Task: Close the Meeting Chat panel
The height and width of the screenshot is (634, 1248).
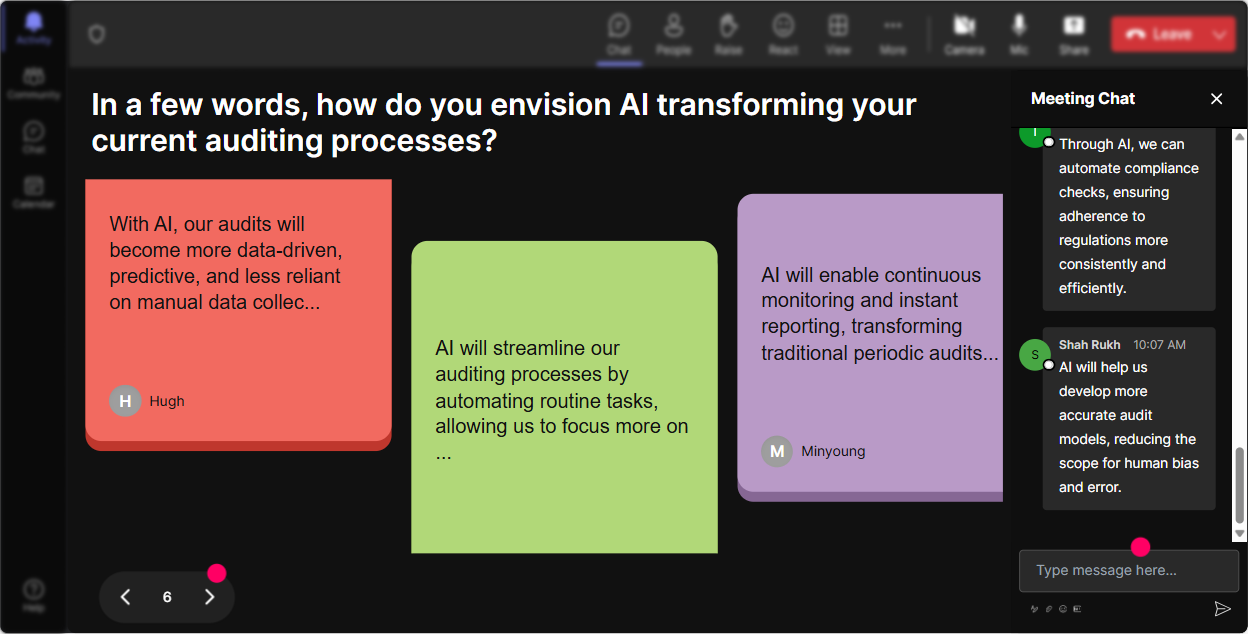Action: click(x=1217, y=98)
